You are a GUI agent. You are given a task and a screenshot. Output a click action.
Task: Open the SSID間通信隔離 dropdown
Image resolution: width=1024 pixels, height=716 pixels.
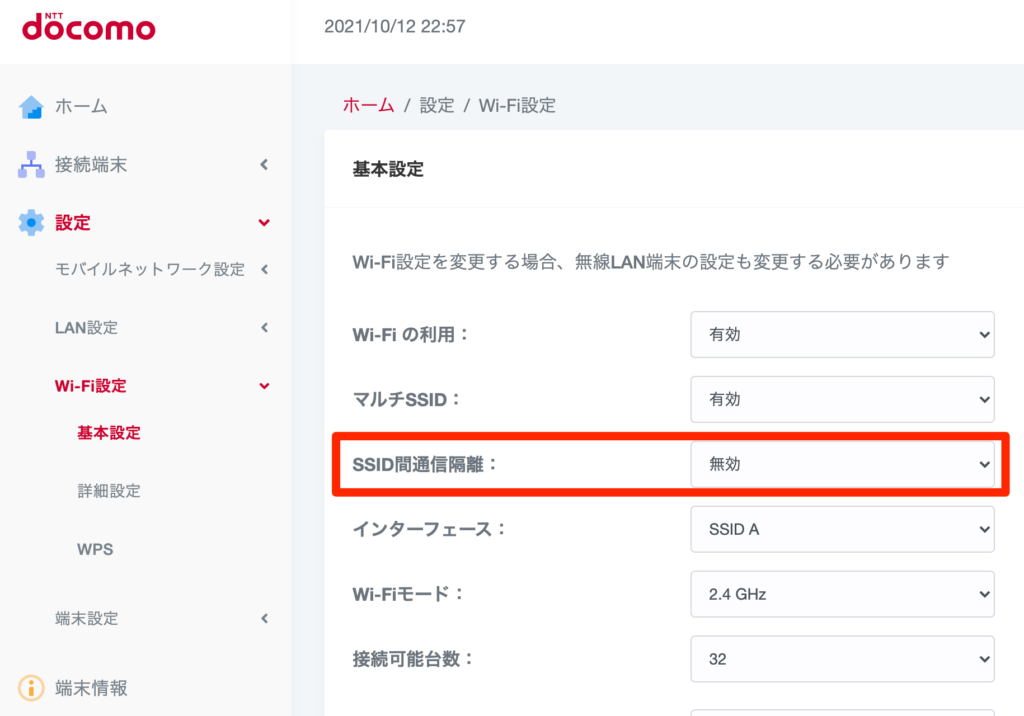[842, 464]
